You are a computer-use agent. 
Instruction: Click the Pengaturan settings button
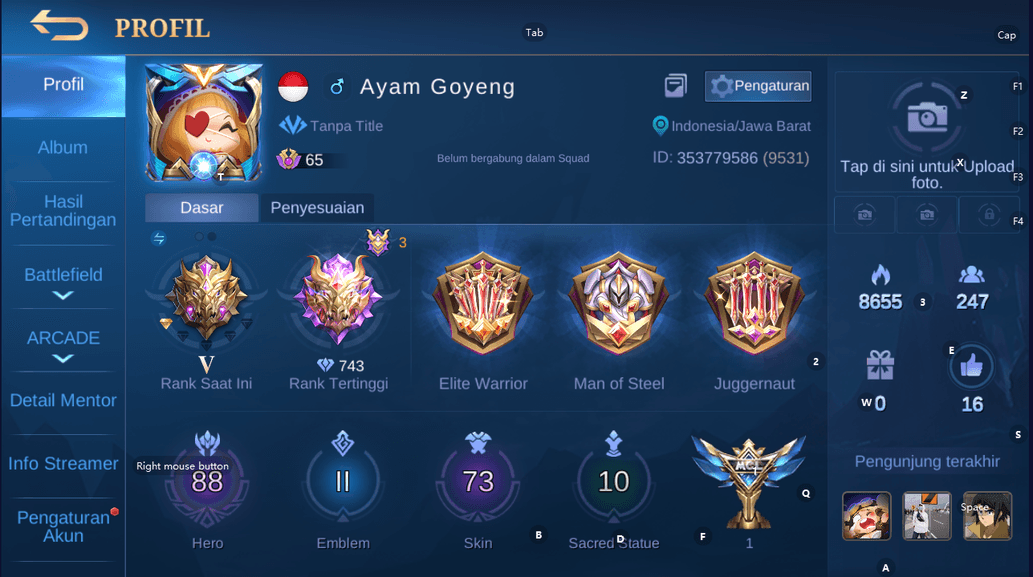click(x=758, y=86)
